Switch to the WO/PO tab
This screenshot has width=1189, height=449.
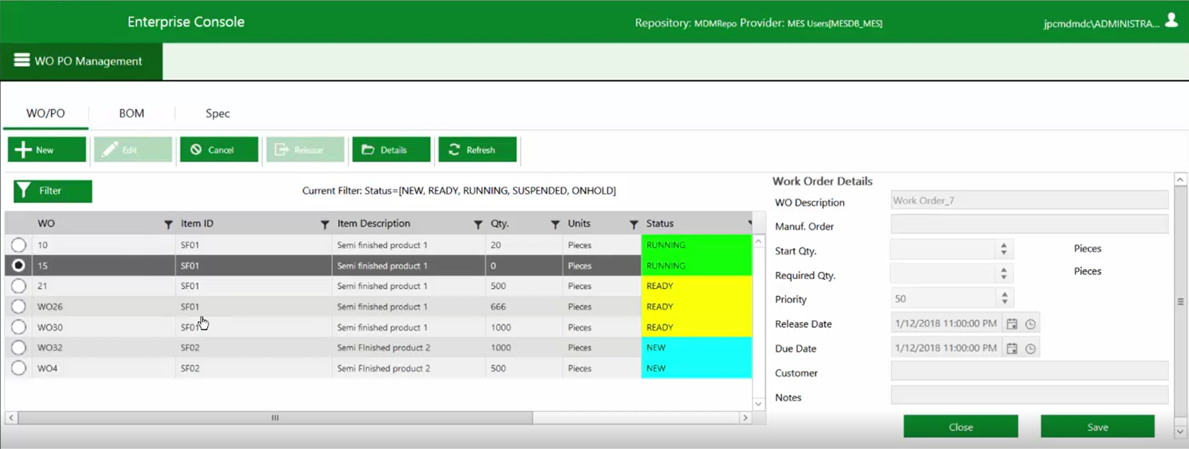point(45,114)
